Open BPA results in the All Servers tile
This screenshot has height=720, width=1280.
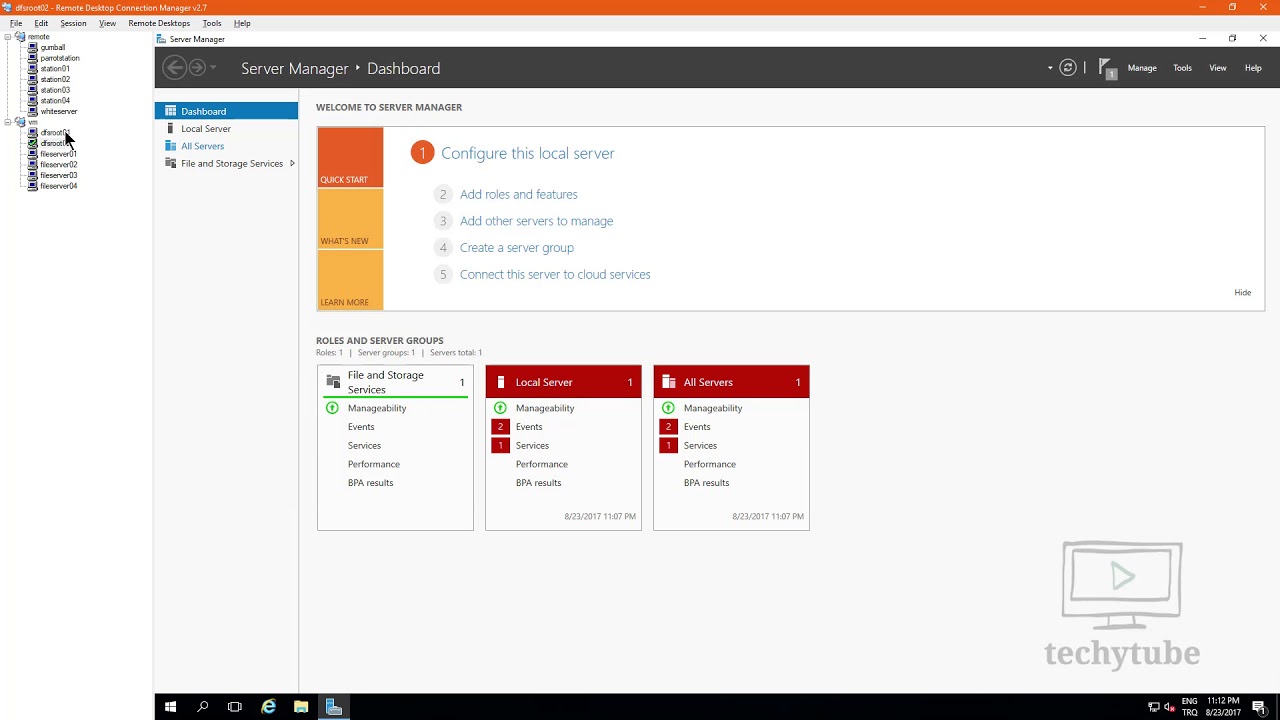tap(706, 483)
